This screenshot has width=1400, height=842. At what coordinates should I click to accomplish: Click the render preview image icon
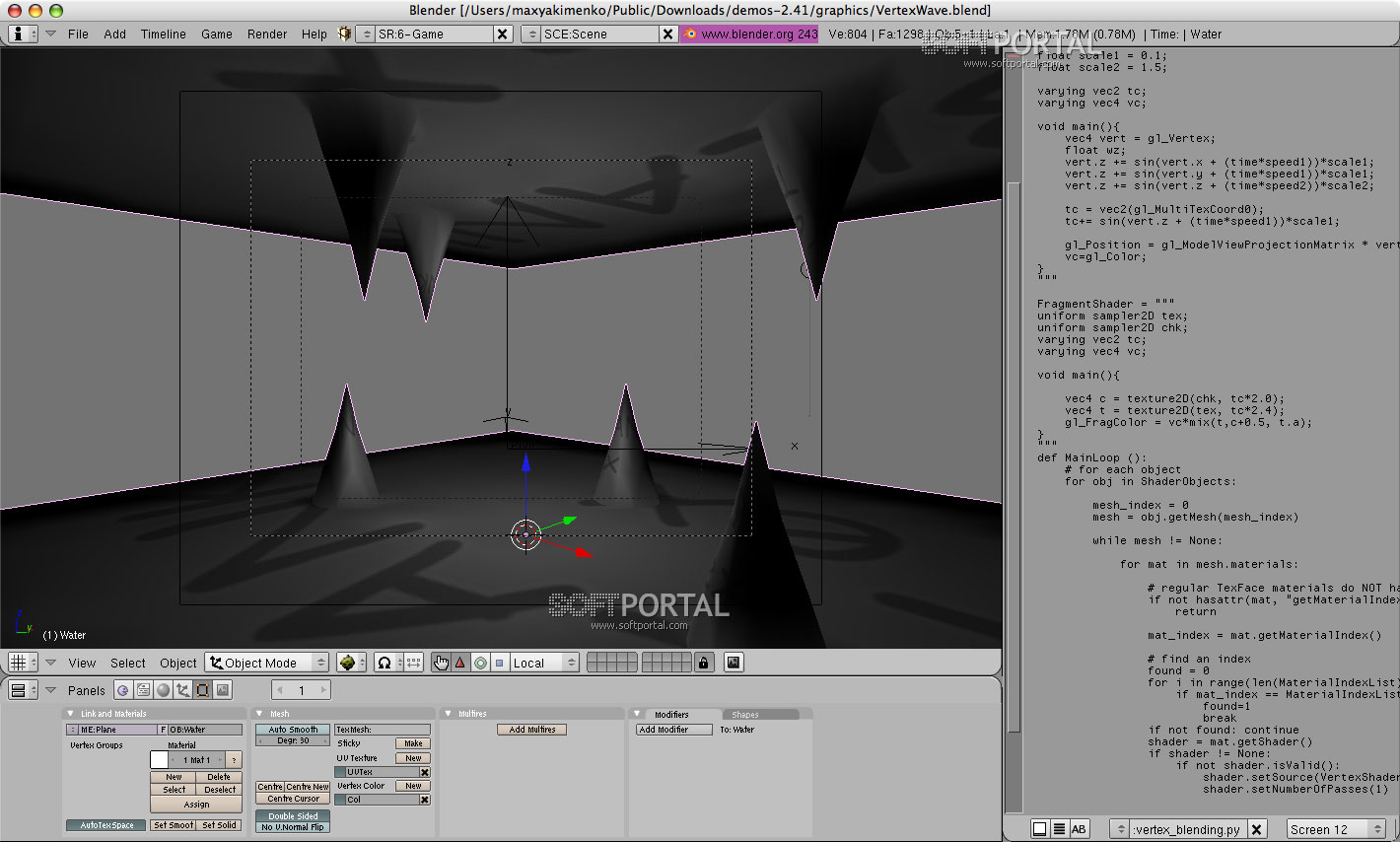(734, 663)
